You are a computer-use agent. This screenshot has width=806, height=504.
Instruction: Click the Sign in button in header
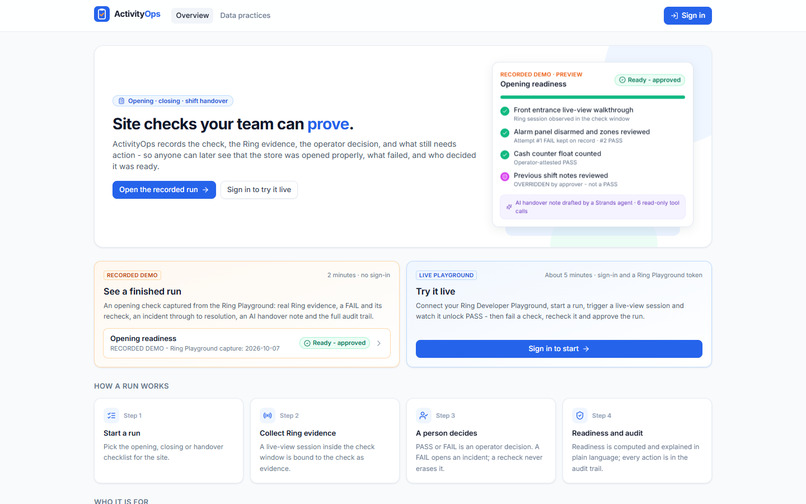(687, 15)
